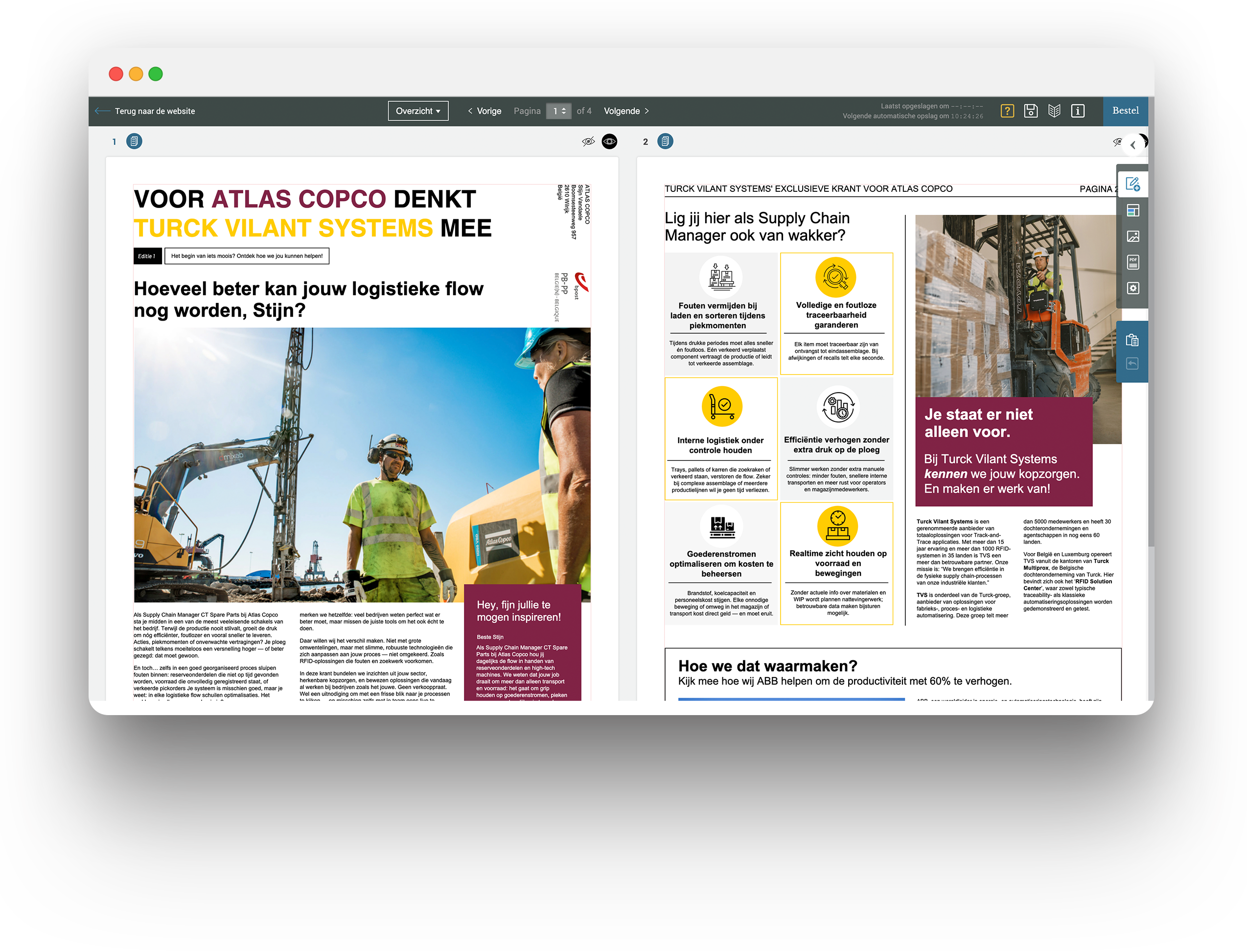Select the add/edit content tool in the sidebar
1247x952 pixels.
1132,184
